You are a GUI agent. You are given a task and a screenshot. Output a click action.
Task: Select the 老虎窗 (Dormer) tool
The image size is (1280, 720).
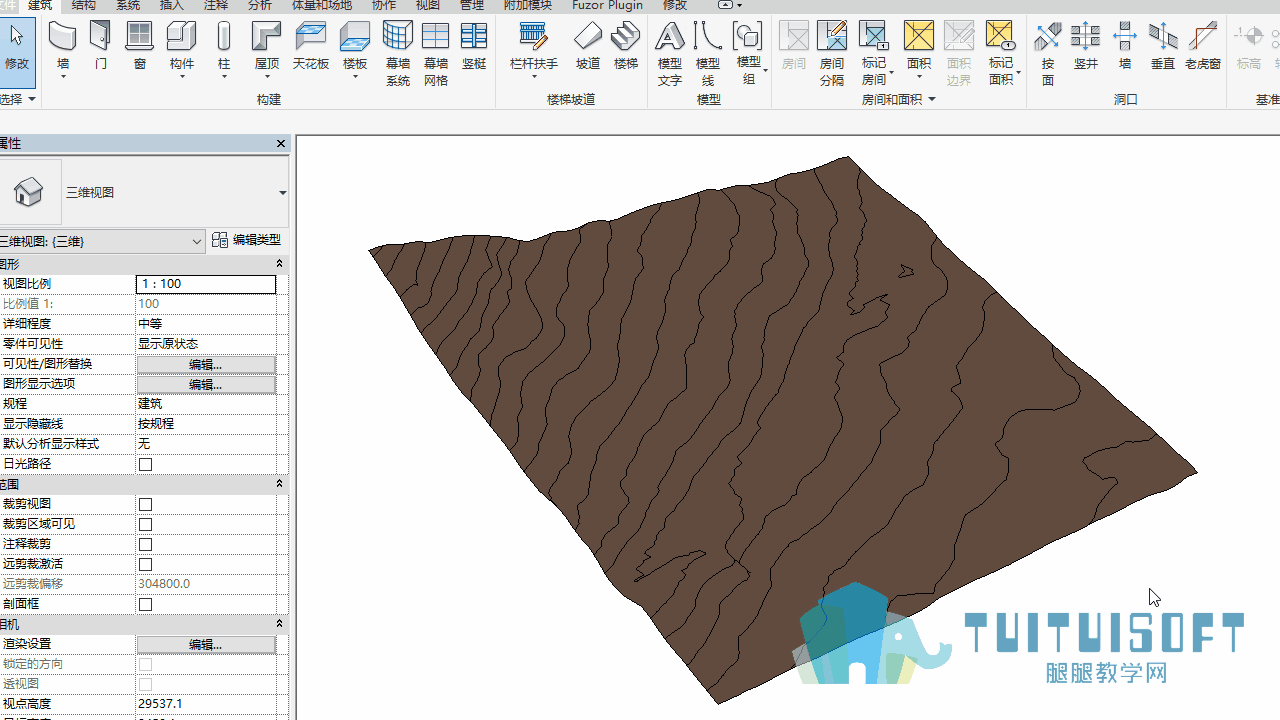1203,48
